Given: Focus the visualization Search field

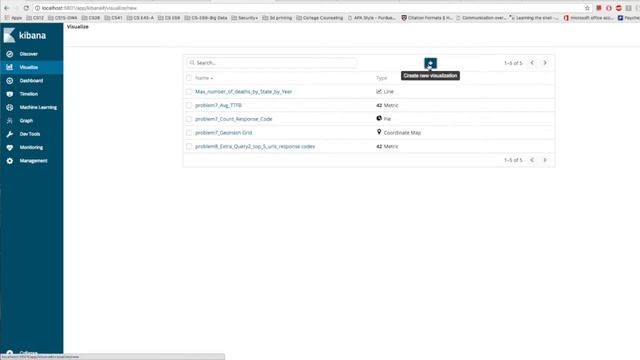Looking at the screenshot, I should 272,63.
